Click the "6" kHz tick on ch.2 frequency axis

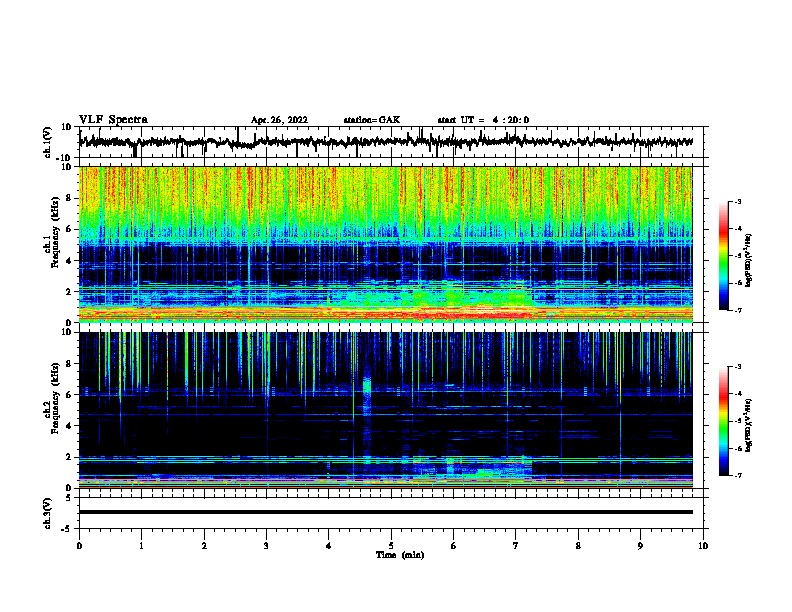[x=69, y=395]
